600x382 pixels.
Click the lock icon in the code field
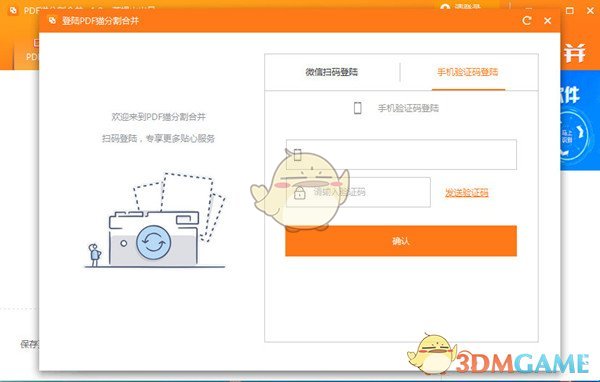300,193
